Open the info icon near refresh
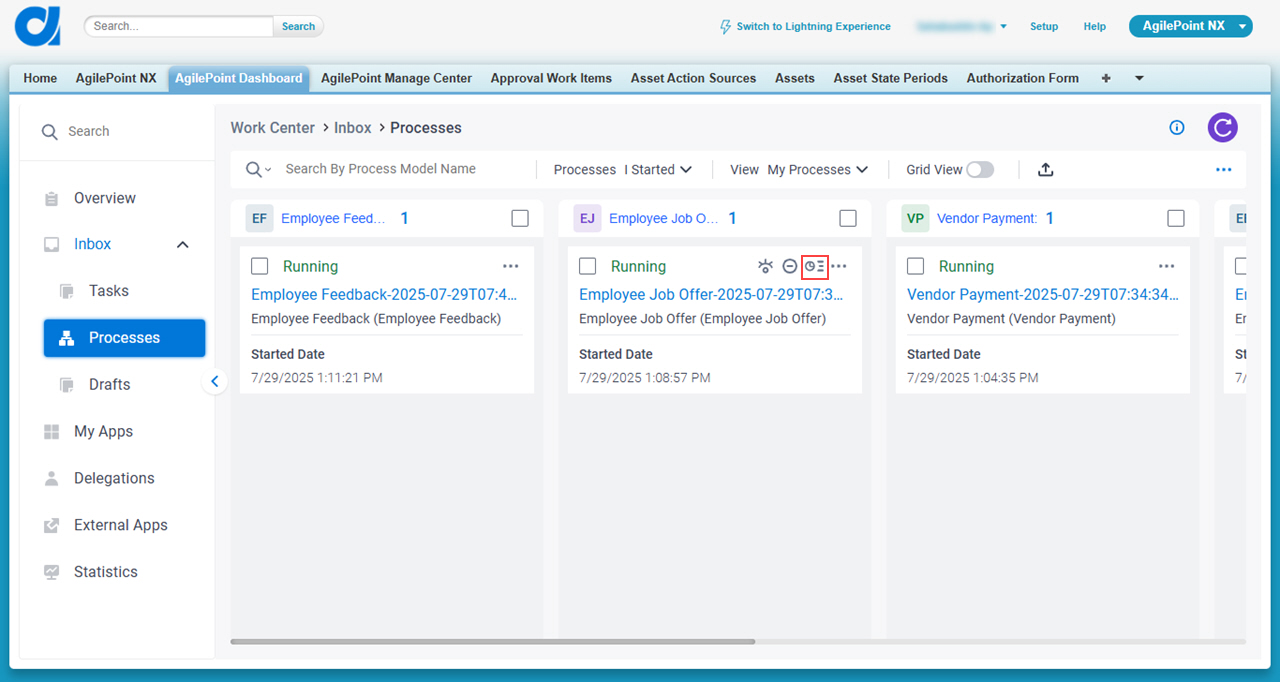 (1177, 127)
